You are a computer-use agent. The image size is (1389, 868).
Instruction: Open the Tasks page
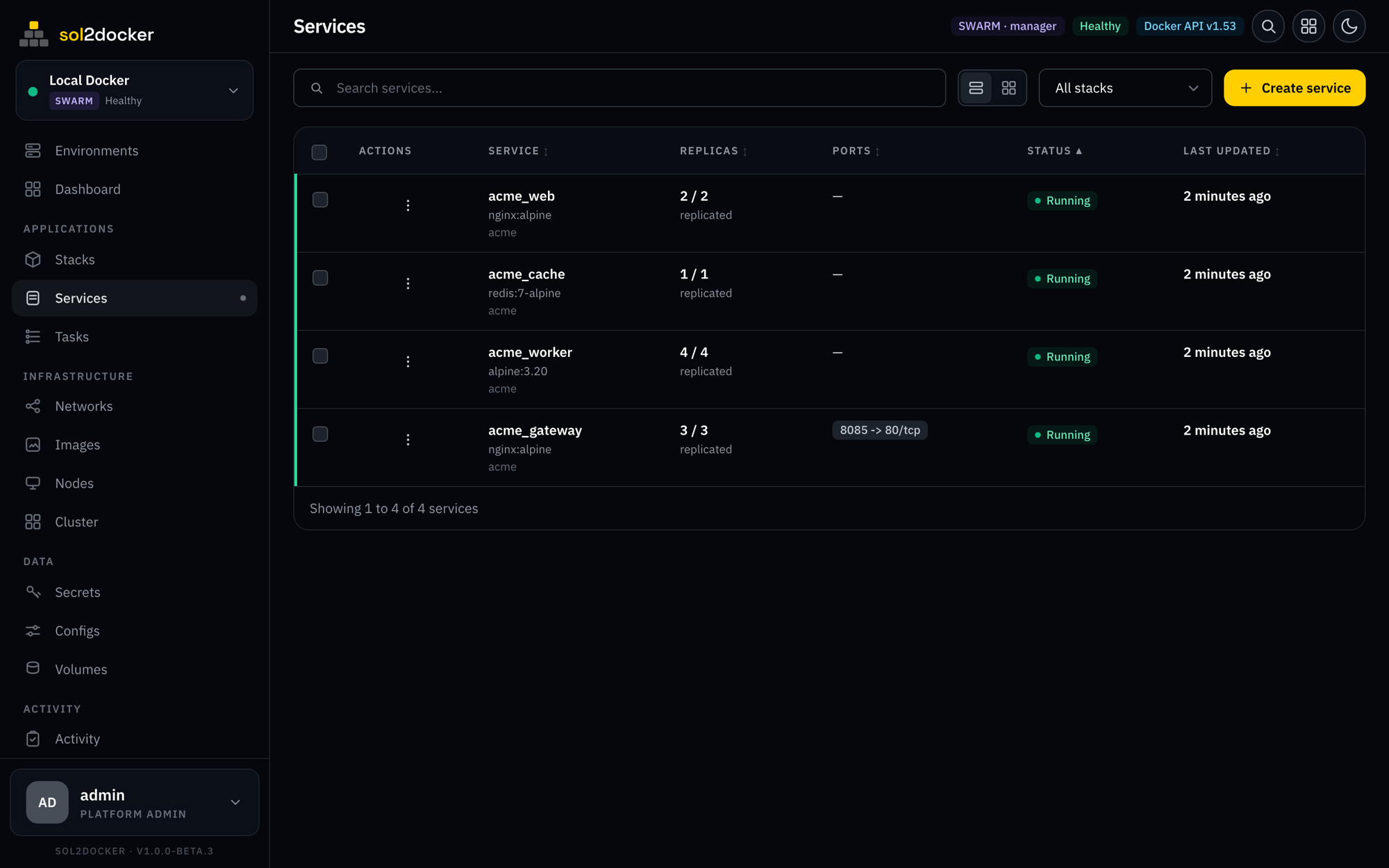[x=135, y=337]
